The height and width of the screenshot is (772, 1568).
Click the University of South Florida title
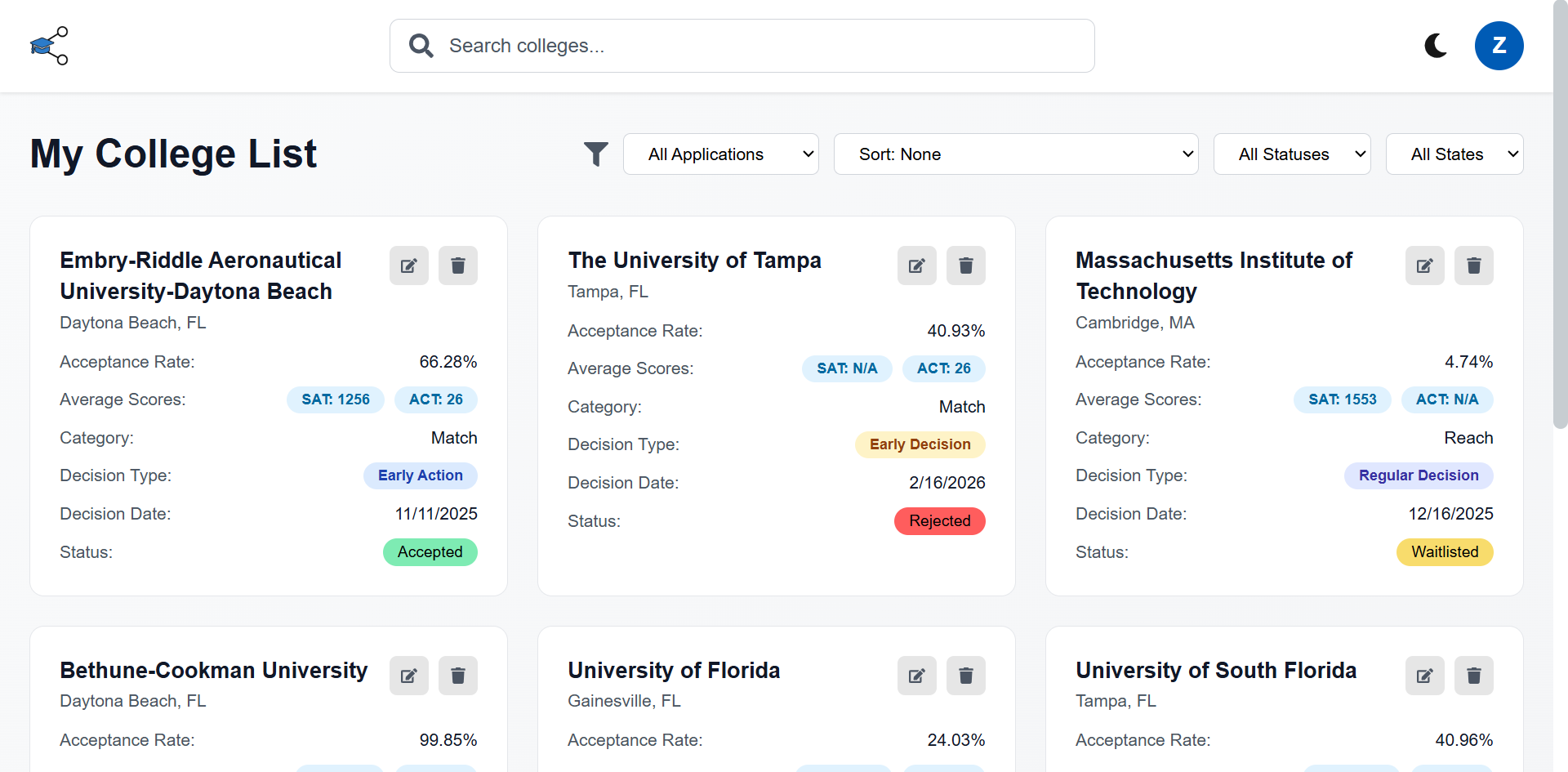click(x=1216, y=671)
